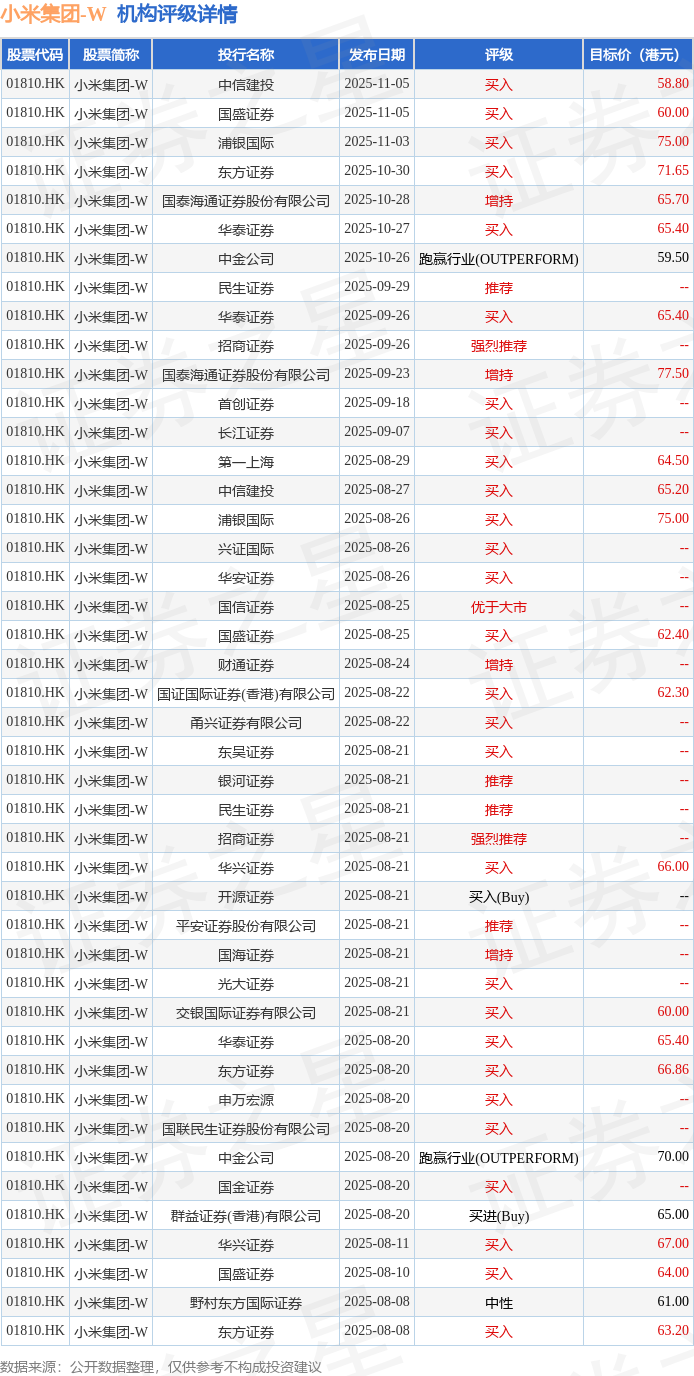Select the 野村东方国际证券 broker cell
This screenshot has height=1376, width=694.
pos(246,1302)
